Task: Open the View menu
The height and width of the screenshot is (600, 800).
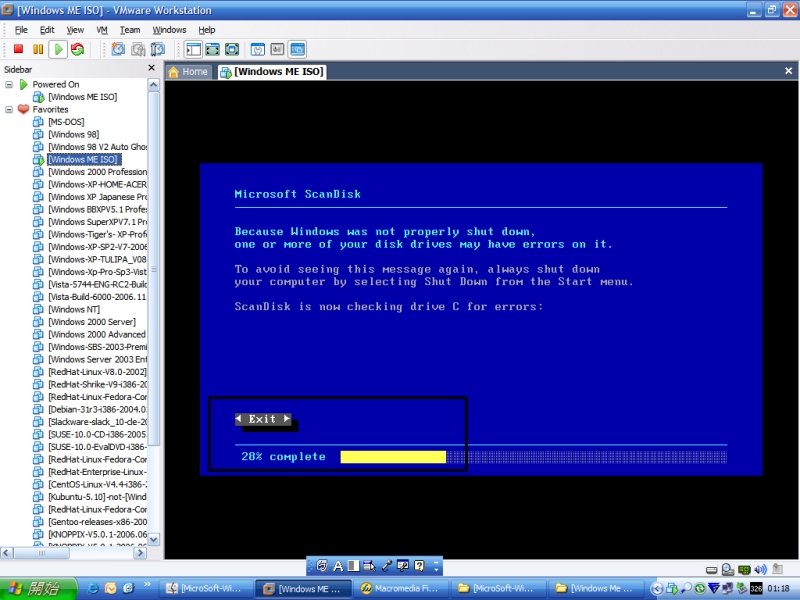Action: click(75, 30)
